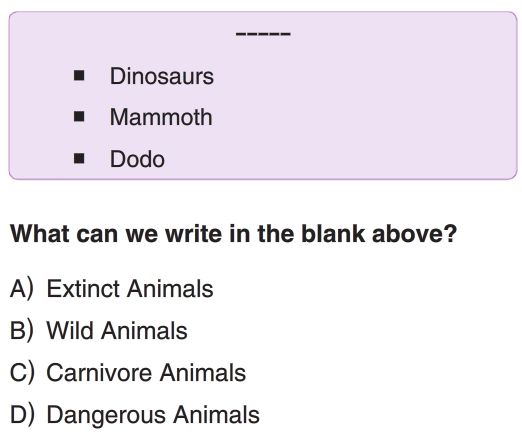Select answer C) Carnivore Animals

pyautogui.click(x=128, y=373)
